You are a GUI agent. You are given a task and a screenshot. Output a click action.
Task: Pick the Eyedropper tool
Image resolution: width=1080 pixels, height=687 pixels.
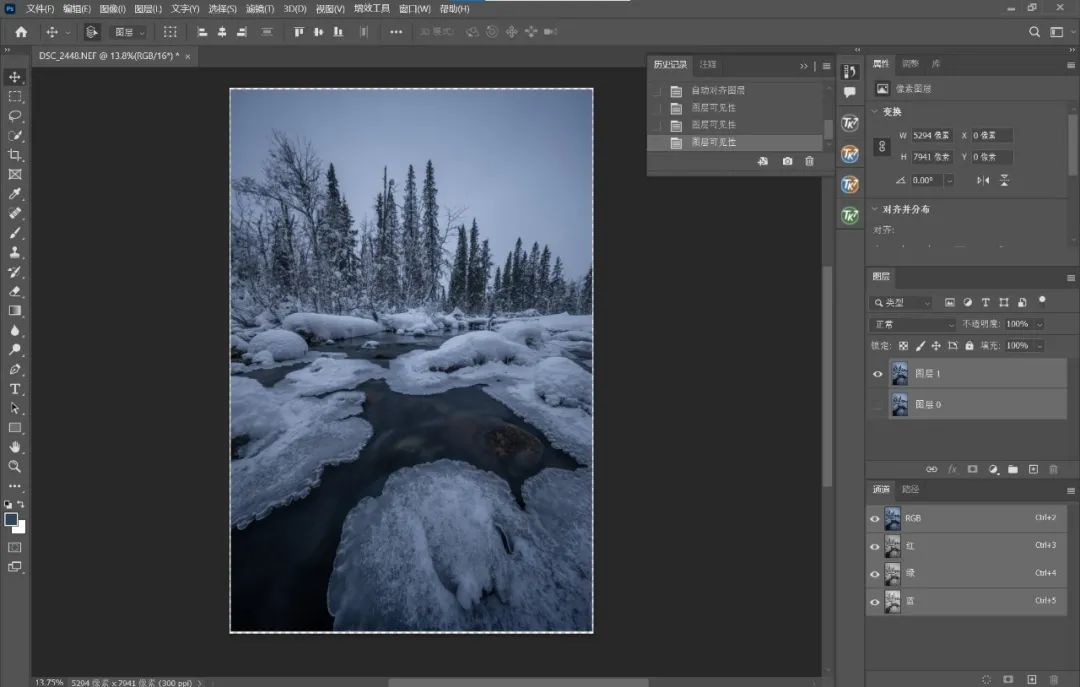coord(15,194)
